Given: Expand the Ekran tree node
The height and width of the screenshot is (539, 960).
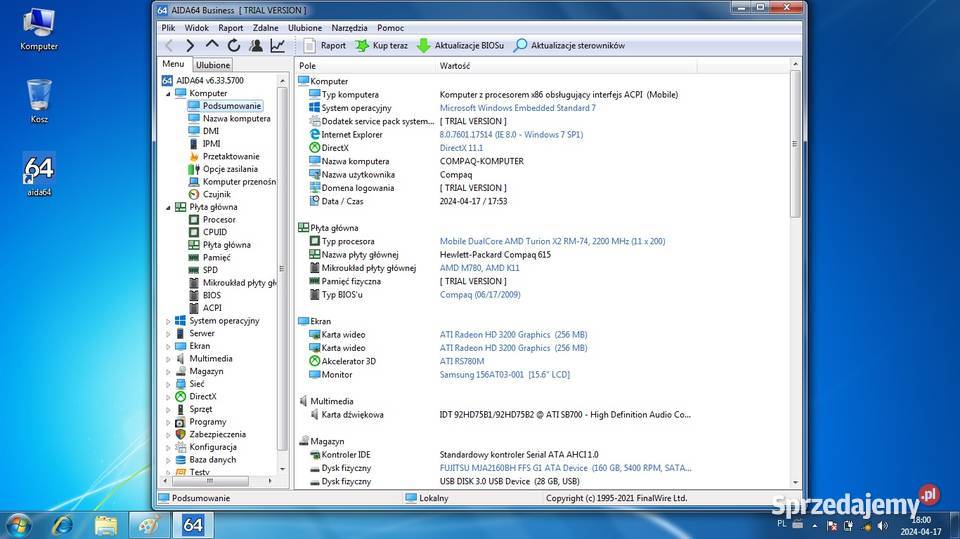Looking at the screenshot, I should coord(168,346).
